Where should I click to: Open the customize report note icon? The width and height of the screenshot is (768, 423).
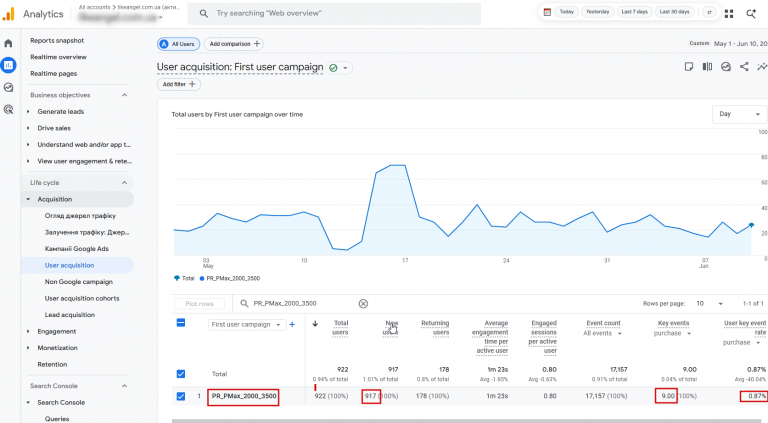[x=689, y=67]
